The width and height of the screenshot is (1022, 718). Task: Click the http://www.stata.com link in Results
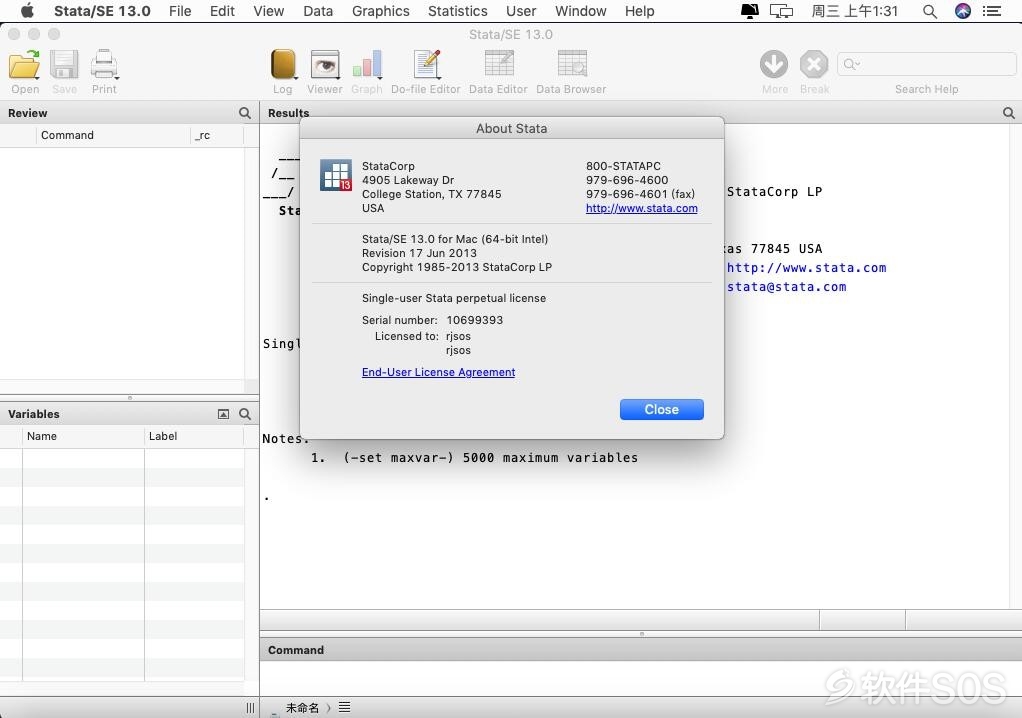(x=806, y=268)
